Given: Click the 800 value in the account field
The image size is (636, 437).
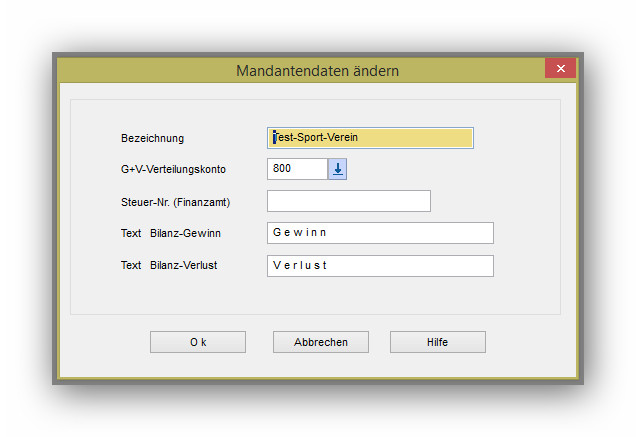Looking at the screenshot, I should pyautogui.click(x=282, y=169).
